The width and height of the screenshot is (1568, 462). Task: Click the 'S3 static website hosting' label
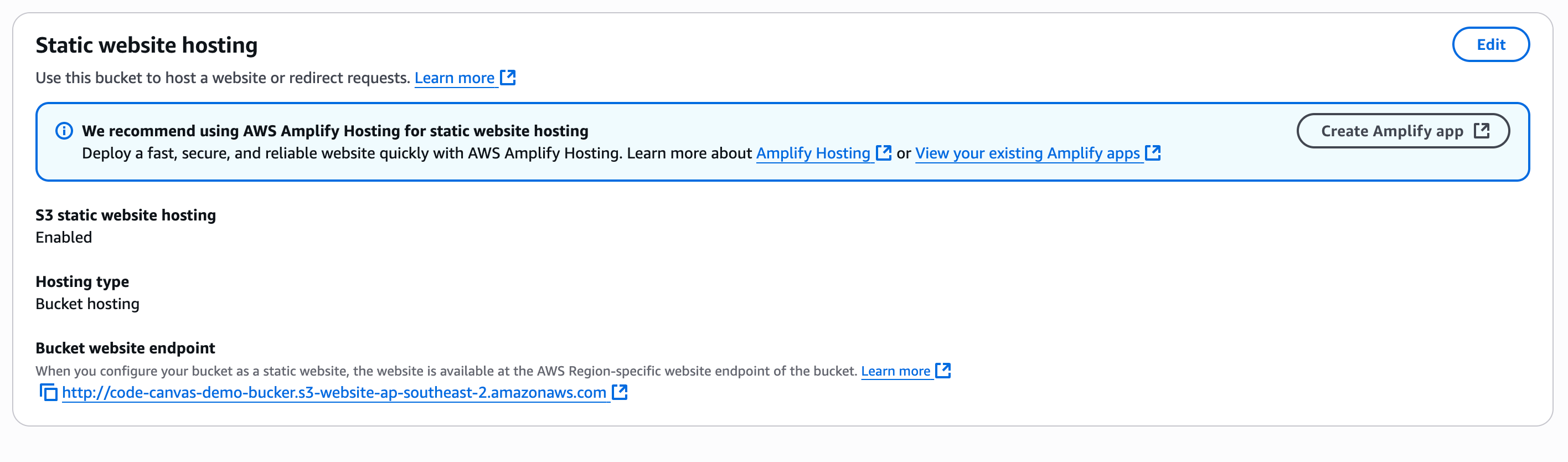(x=125, y=215)
